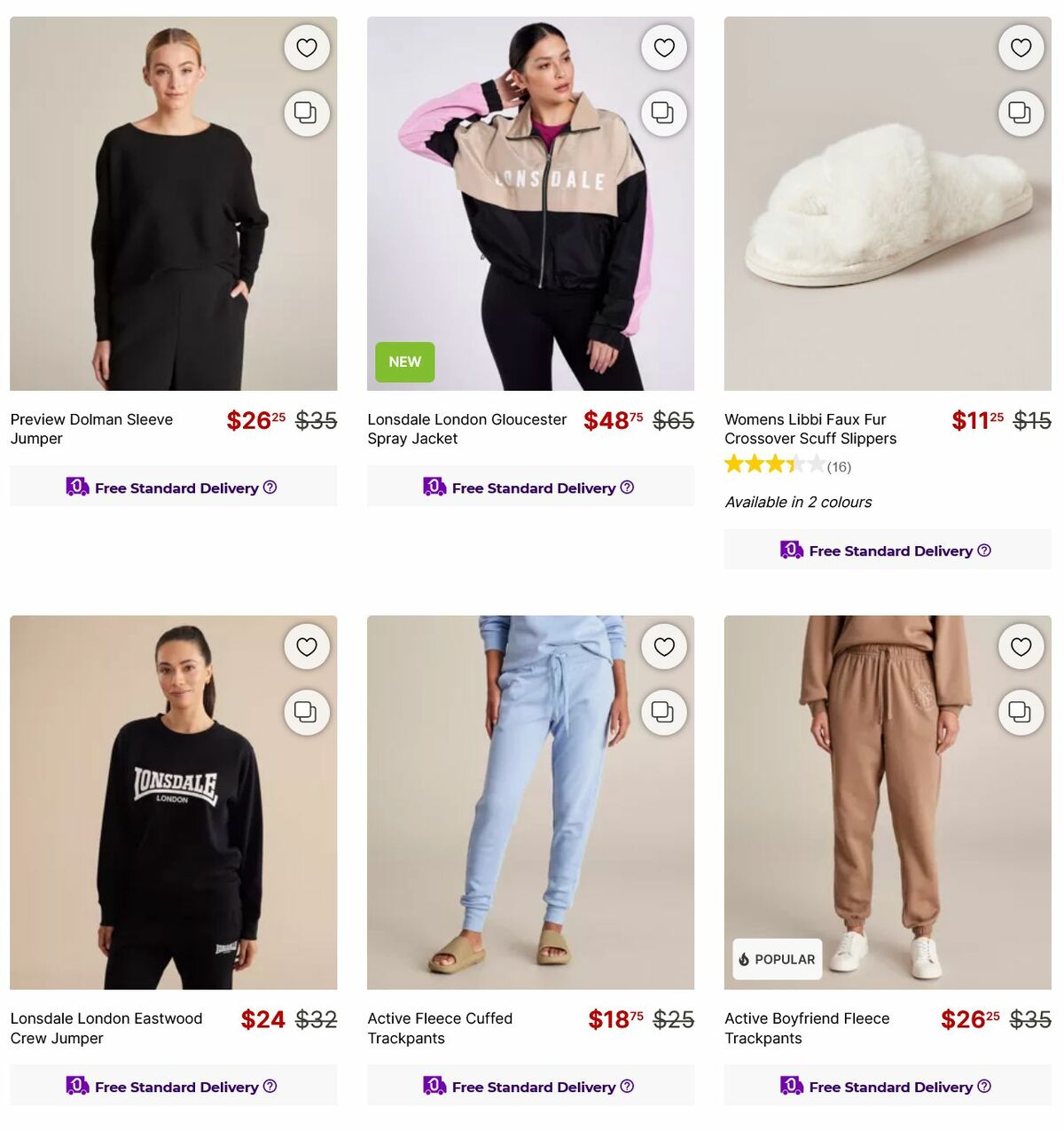Image resolution: width=1064 pixels, height=1131 pixels.
Task: Click the POPULAR badge on the brown trackpants
Action: [776, 959]
